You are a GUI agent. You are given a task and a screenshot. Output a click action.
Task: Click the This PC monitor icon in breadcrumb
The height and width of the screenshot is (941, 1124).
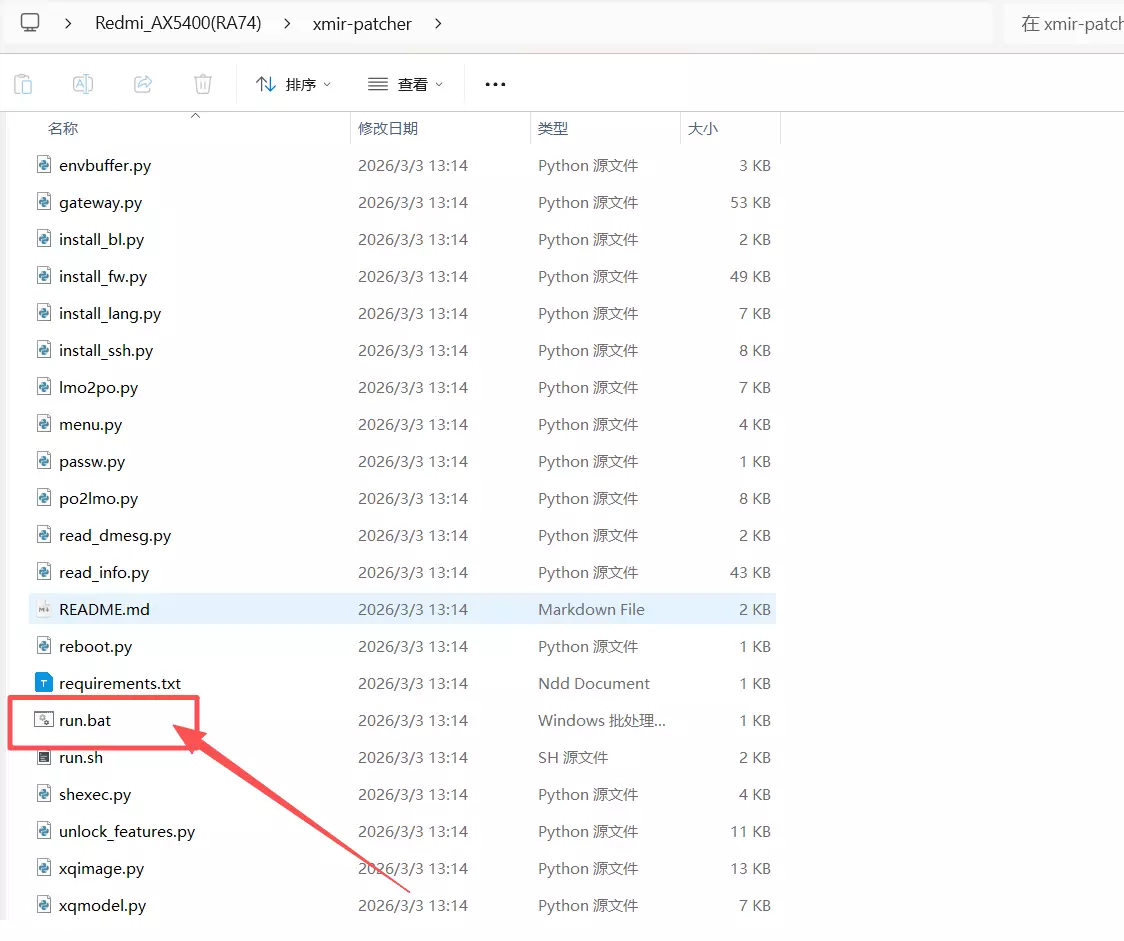(30, 23)
